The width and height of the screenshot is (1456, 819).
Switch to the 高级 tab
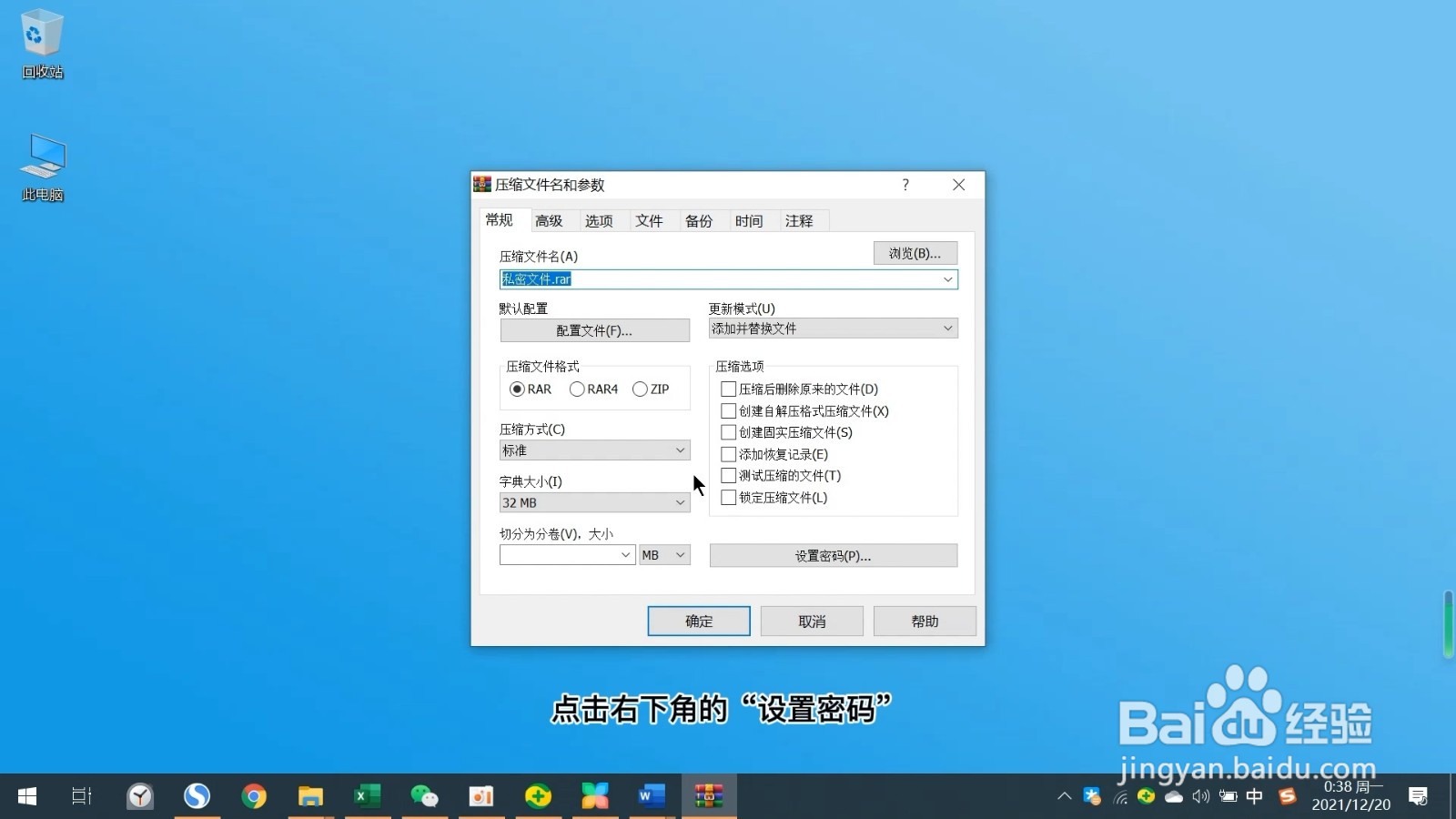550,220
